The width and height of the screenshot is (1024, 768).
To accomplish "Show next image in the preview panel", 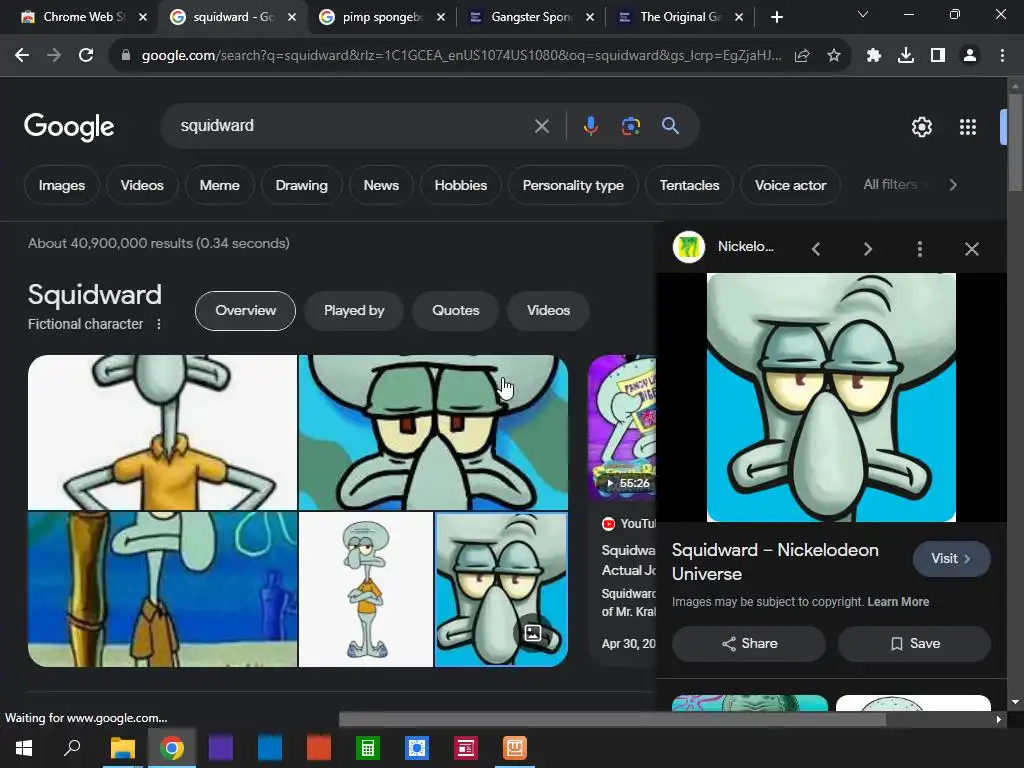I will click(867, 249).
